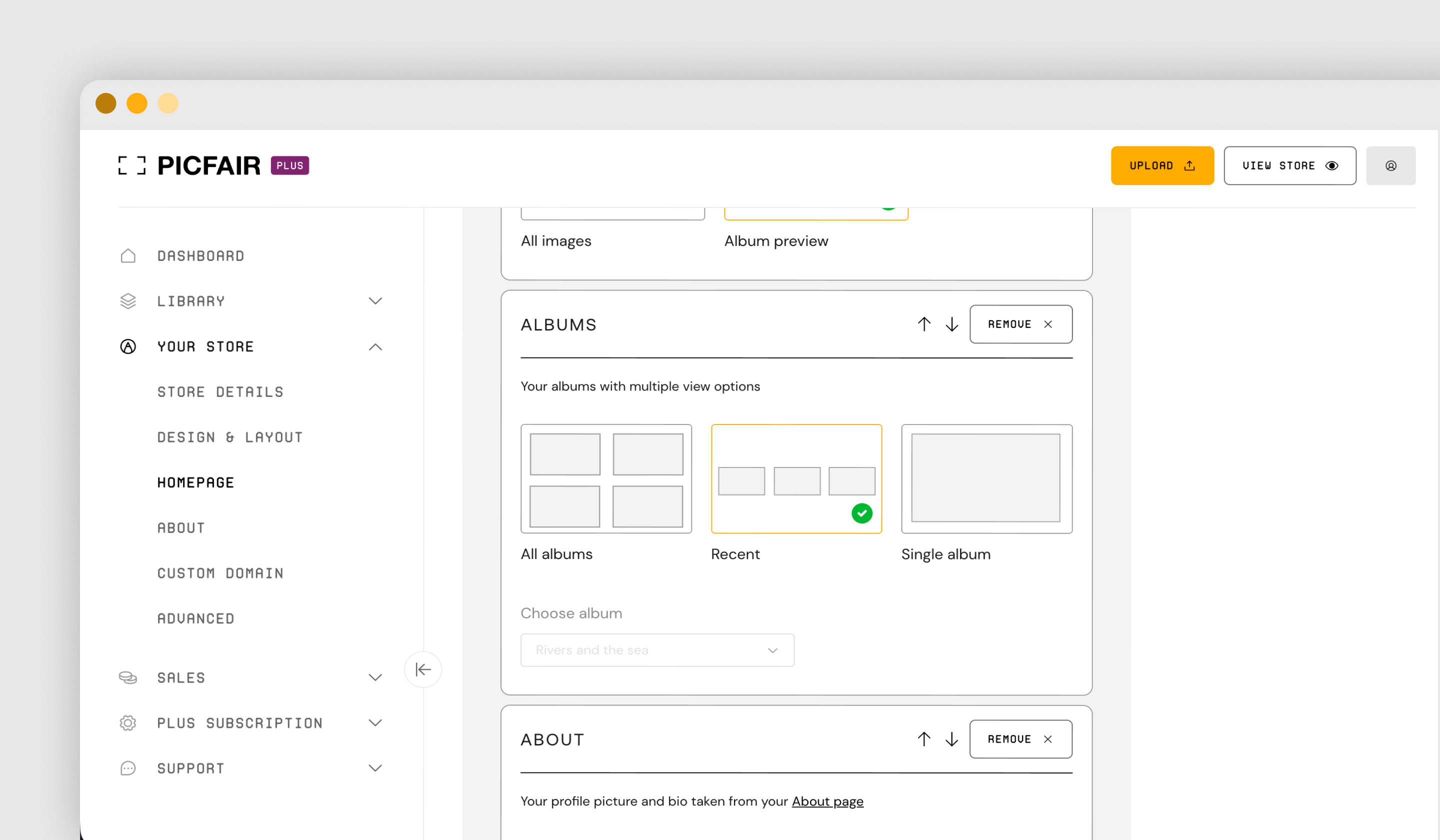Click the Plus Subscription gear icon
1440x840 pixels.
pyautogui.click(x=128, y=723)
